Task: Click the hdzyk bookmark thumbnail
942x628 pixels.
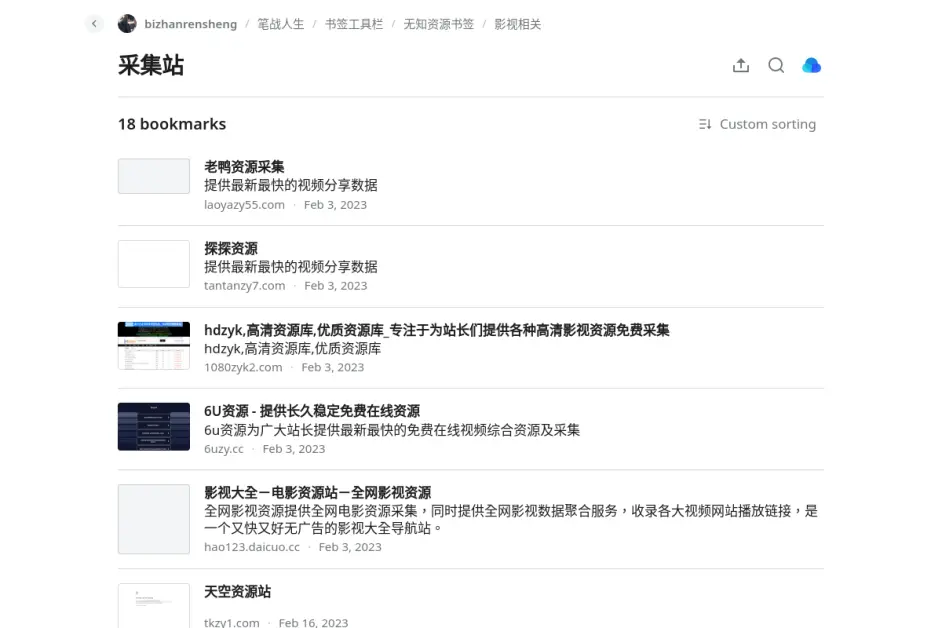Action: point(154,346)
